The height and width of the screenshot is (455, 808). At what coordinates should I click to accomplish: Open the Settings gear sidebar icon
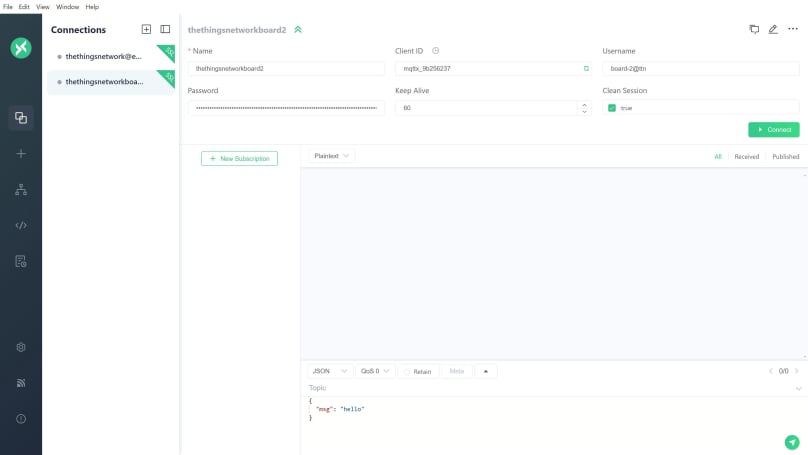(x=21, y=347)
